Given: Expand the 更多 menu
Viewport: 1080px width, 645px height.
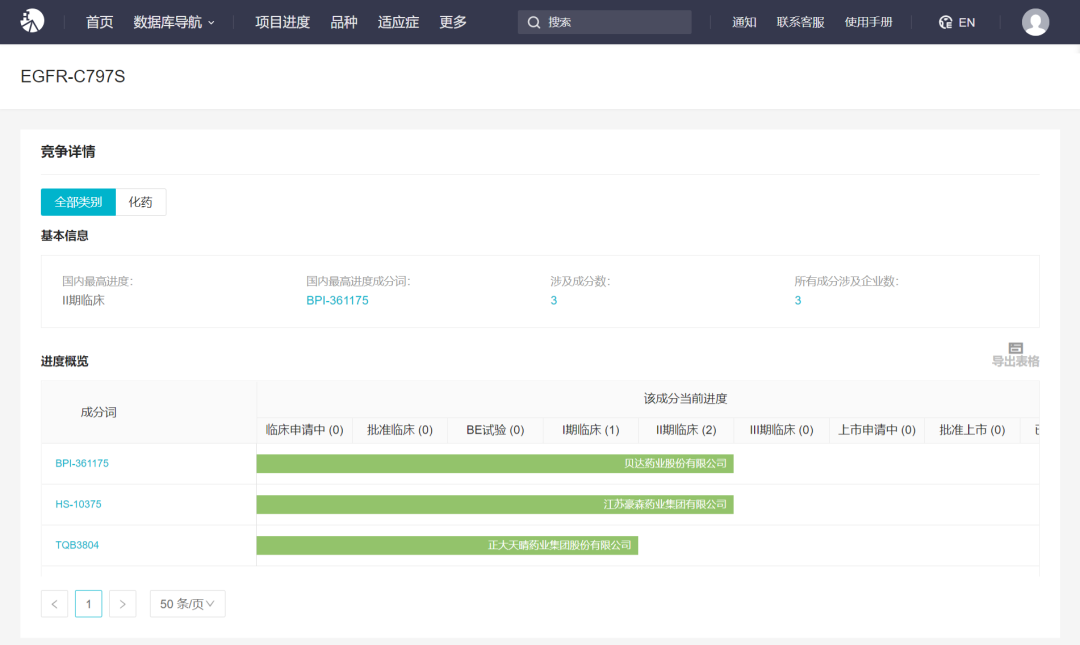Looking at the screenshot, I should pos(453,22).
